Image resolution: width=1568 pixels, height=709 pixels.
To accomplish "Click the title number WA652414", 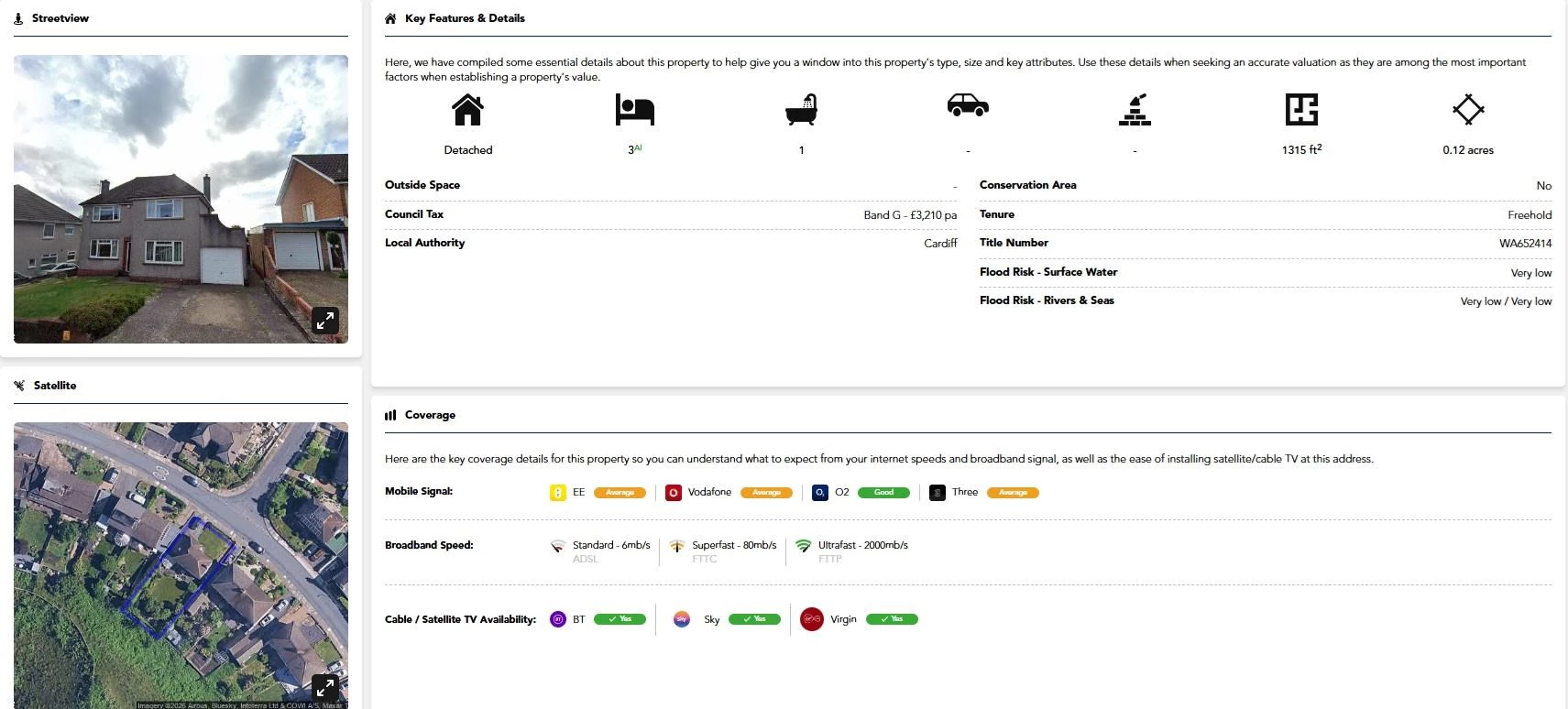I will coord(1525,244).
